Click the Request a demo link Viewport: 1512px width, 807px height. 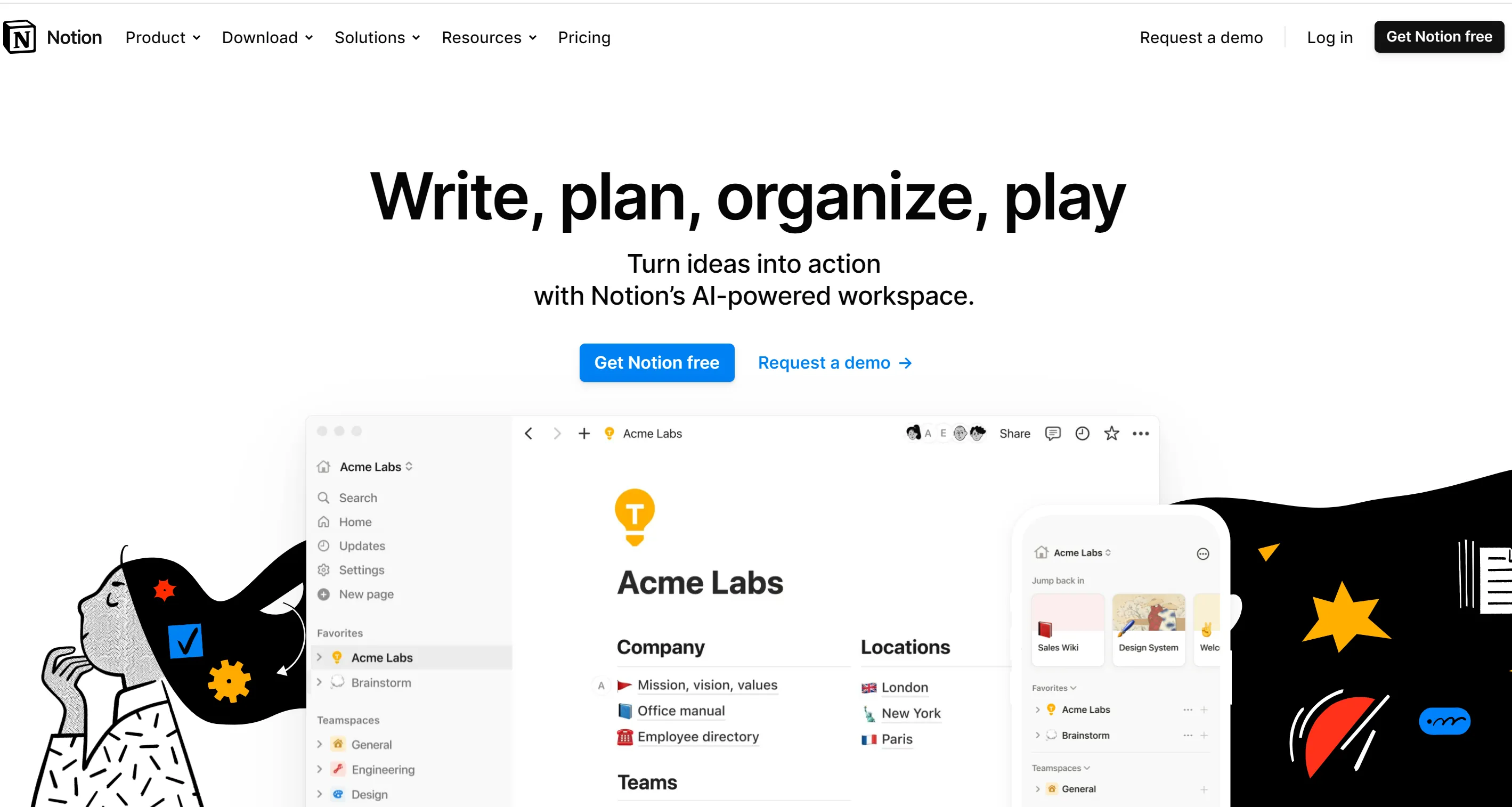click(x=834, y=362)
